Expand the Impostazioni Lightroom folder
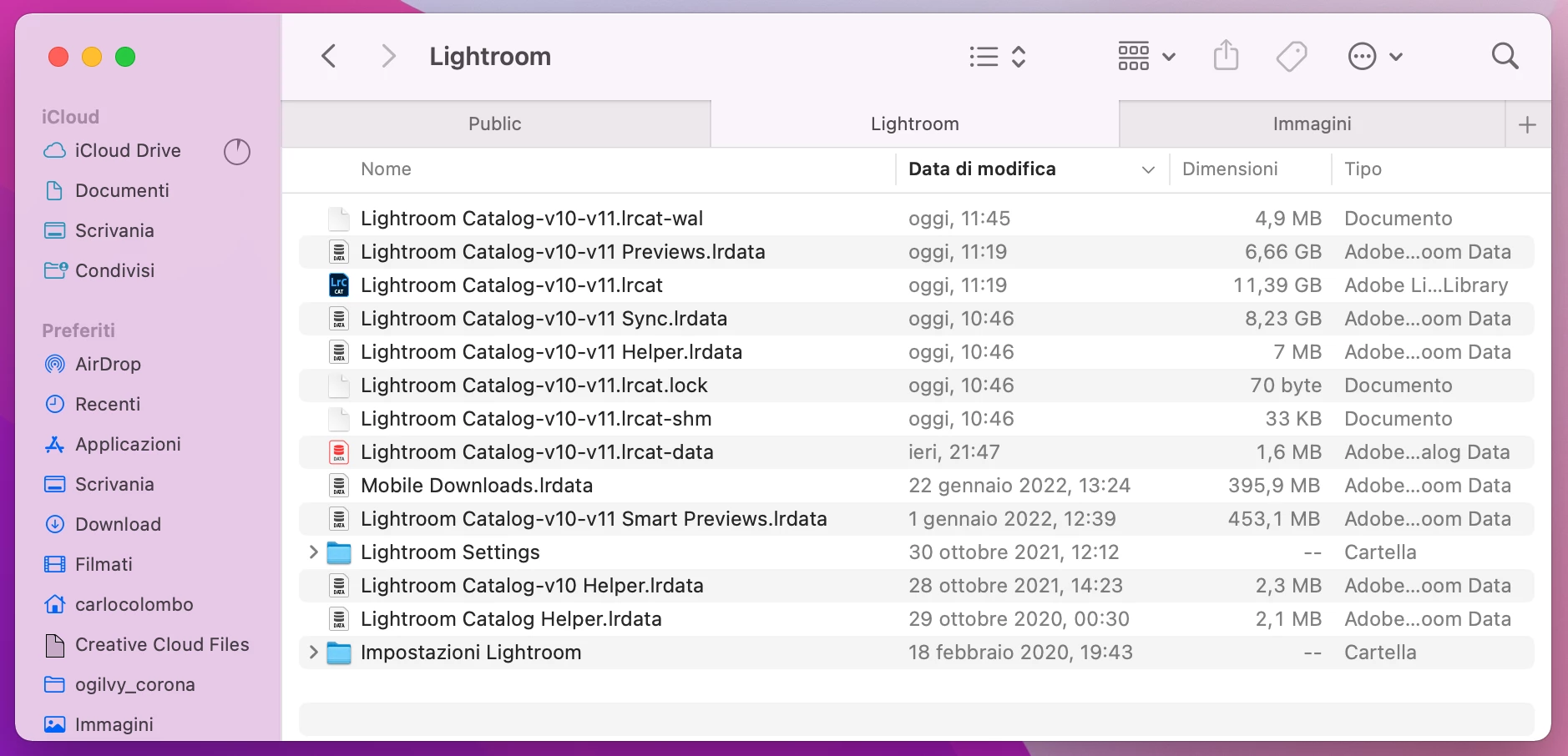The height and width of the screenshot is (756, 1568). 313,652
